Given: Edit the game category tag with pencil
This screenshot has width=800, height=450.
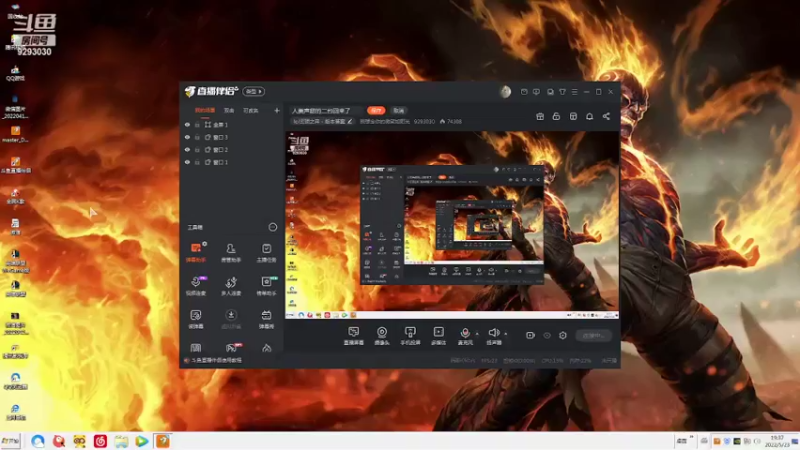Looking at the screenshot, I should point(323,121).
